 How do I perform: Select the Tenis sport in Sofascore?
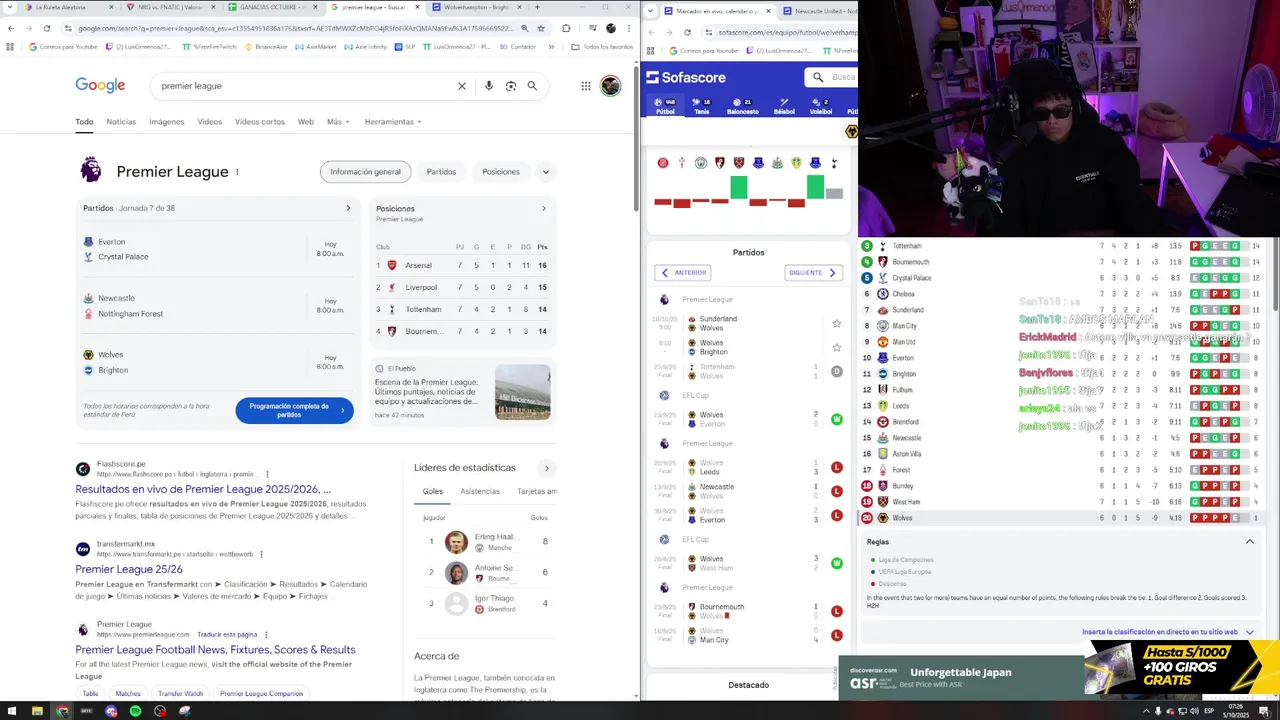pos(702,106)
